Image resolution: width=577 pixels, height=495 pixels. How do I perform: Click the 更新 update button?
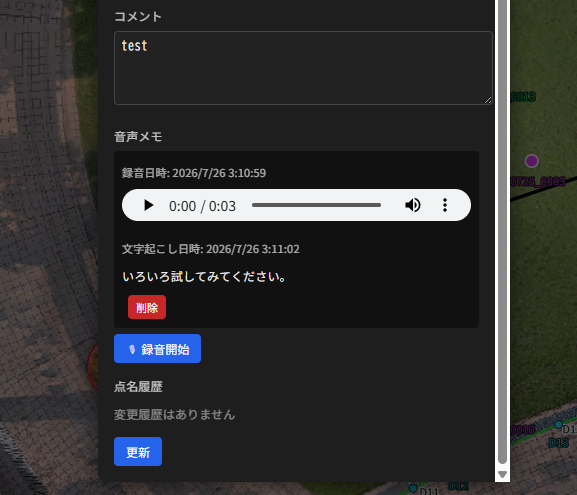pos(138,452)
